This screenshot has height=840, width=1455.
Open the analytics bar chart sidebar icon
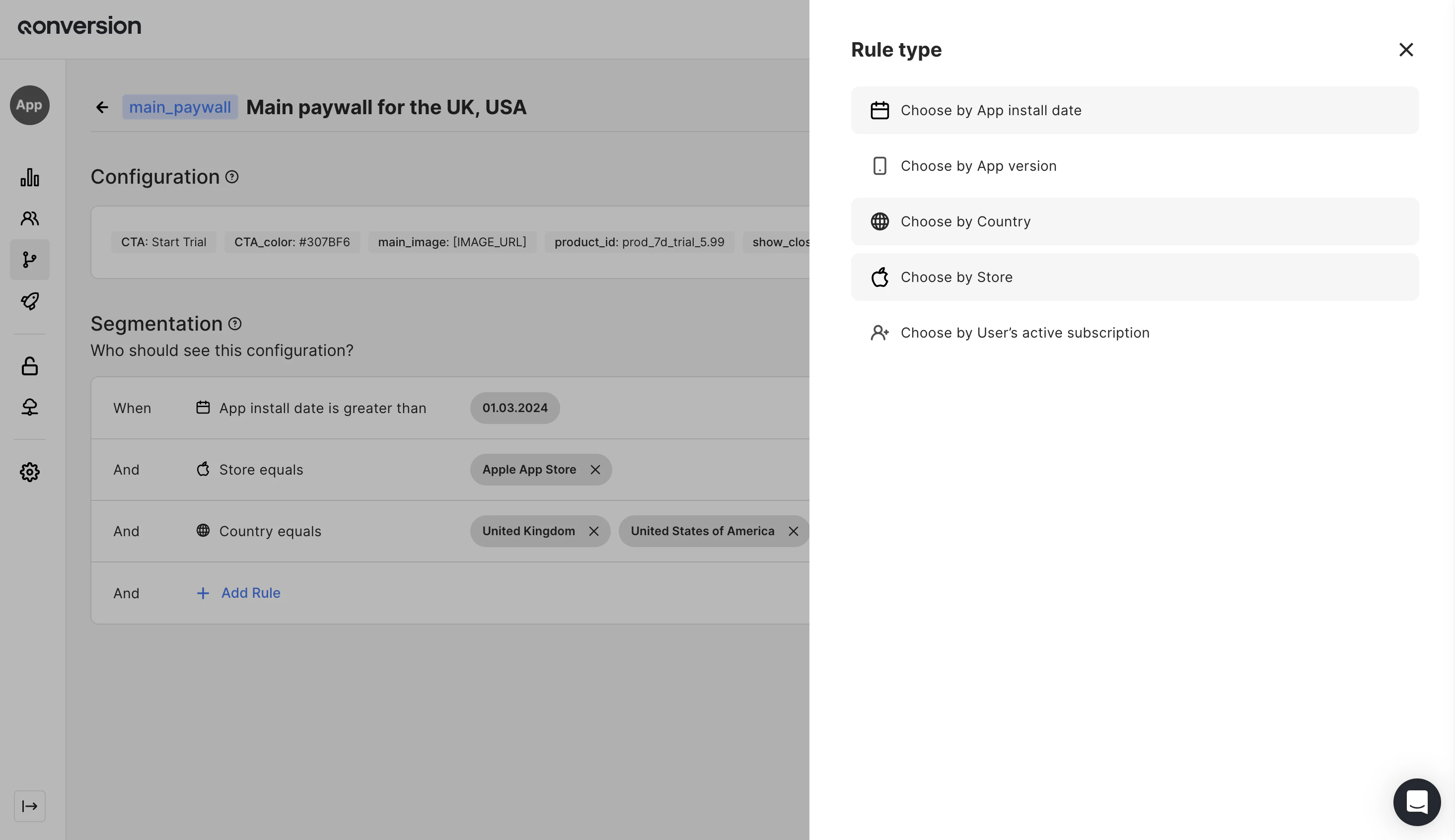point(29,177)
